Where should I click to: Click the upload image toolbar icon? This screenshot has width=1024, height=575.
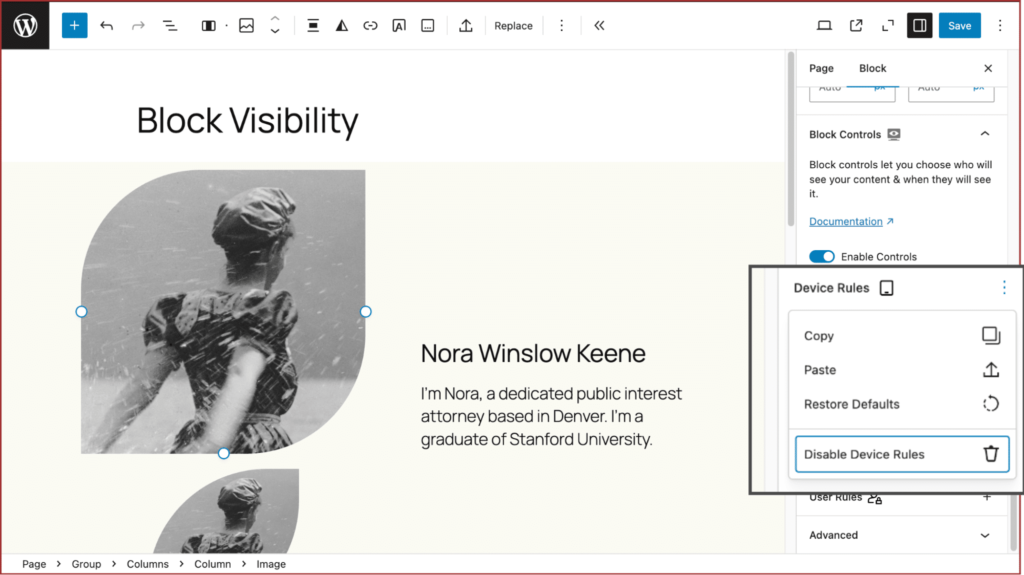[465, 26]
